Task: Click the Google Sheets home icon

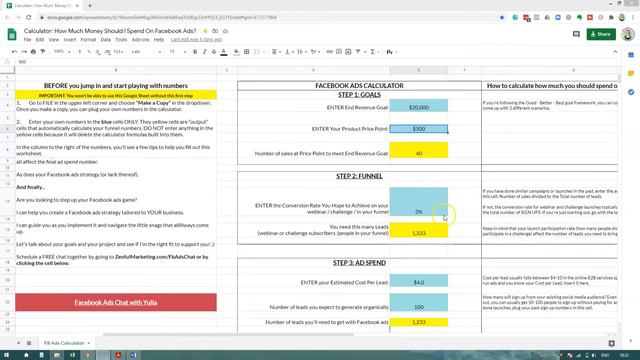Action: coord(12,34)
